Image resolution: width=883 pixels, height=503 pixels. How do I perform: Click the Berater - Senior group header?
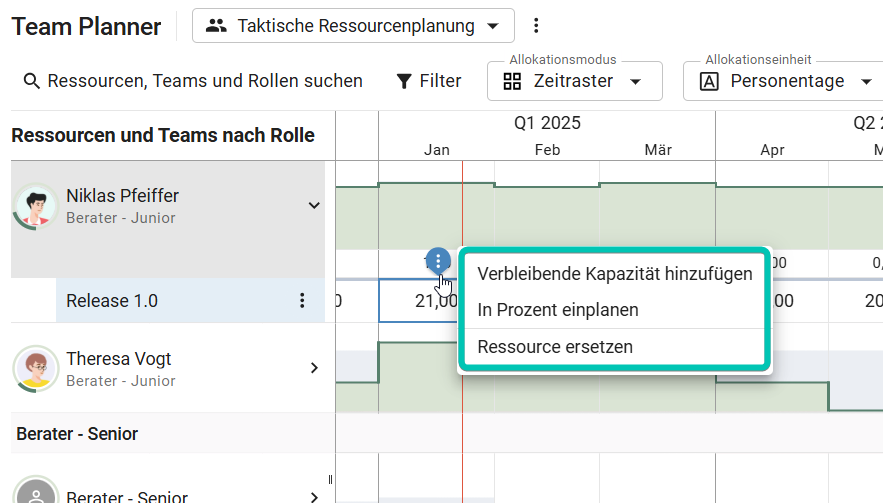pos(77,434)
